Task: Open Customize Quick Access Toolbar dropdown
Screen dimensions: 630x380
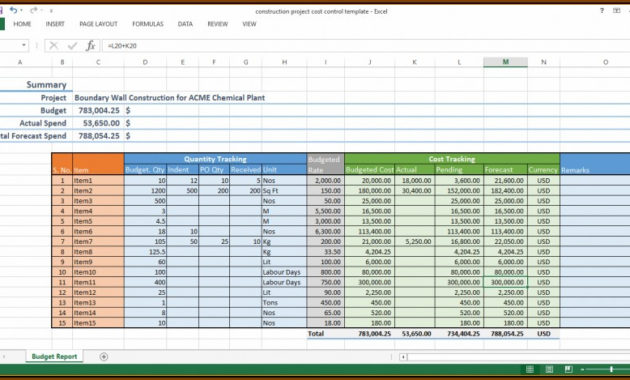Action: (51, 11)
